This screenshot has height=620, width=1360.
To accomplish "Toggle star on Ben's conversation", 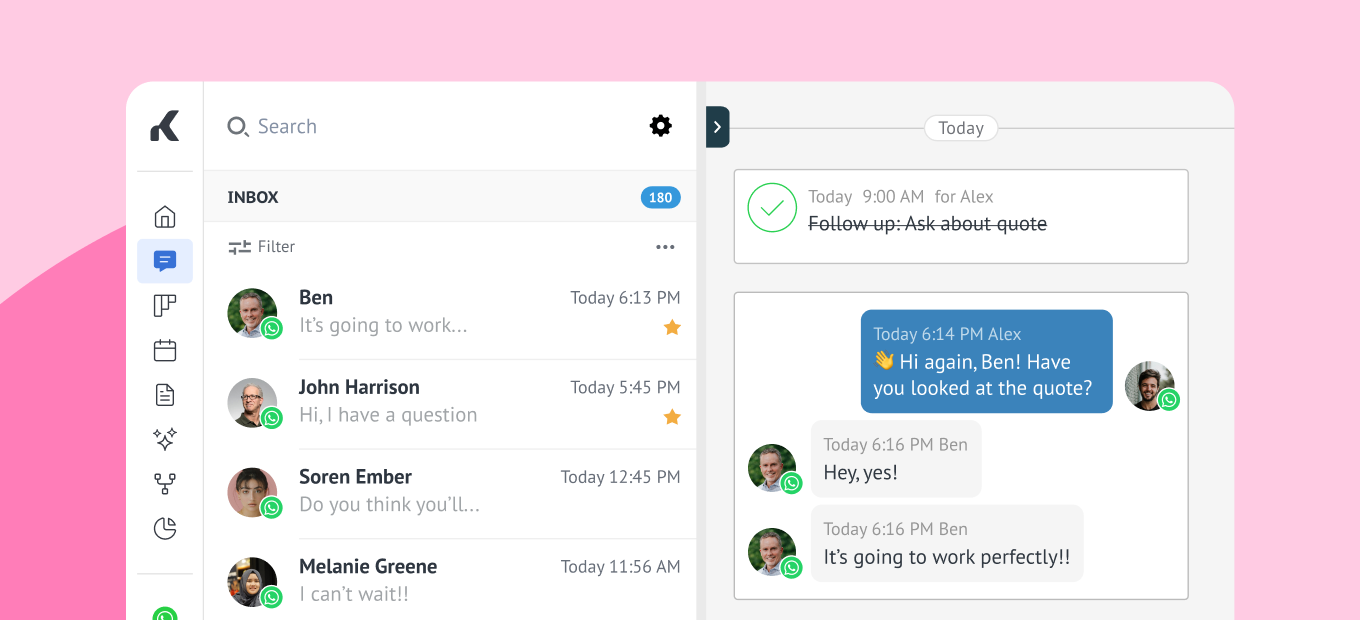I will (x=672, y=327).
